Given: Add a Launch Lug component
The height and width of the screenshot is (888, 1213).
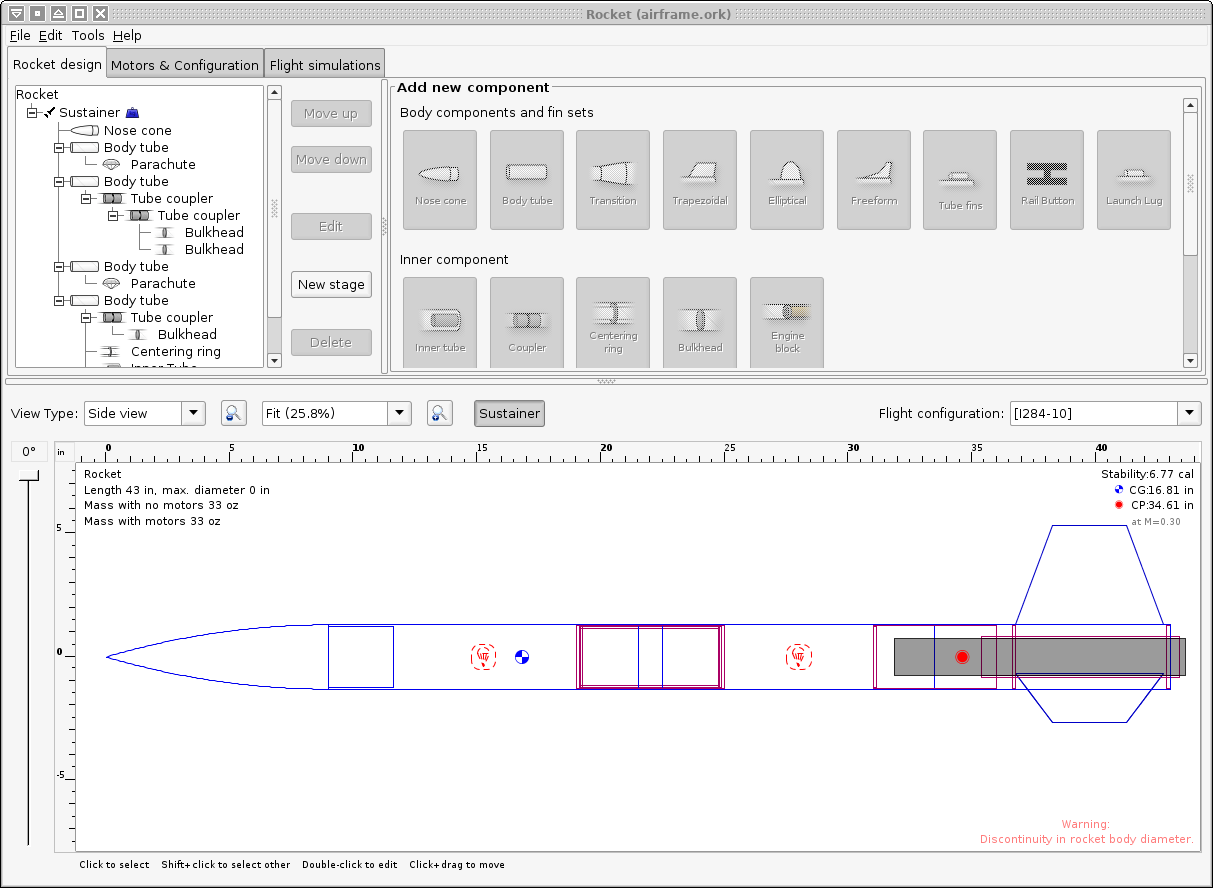Looking at the screenshot, I should [x=1134, y=180].
